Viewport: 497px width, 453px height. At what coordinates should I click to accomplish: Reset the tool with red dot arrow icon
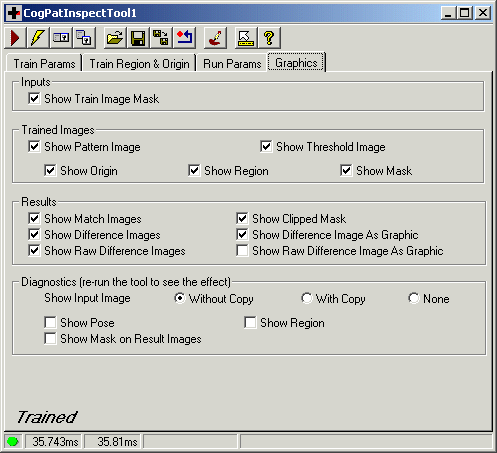click(184, 38)
